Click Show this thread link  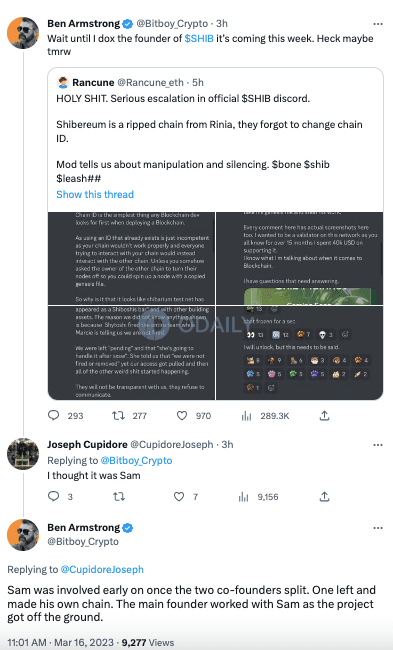[95, 194]
